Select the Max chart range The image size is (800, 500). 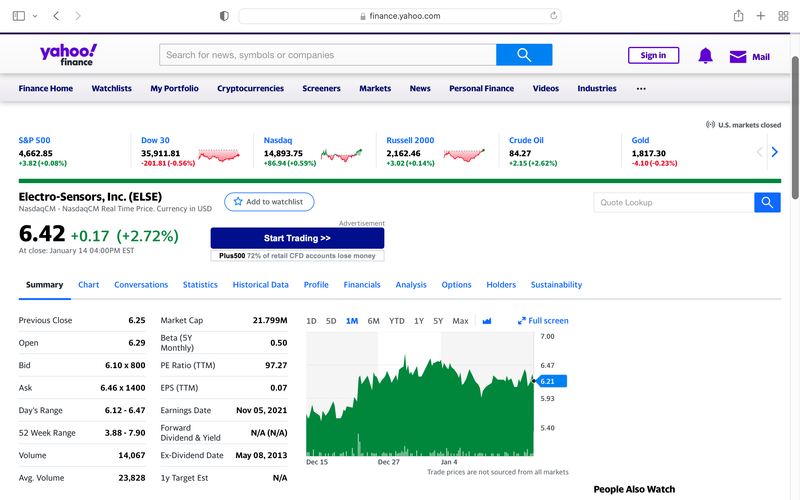(x=460, y=321)
